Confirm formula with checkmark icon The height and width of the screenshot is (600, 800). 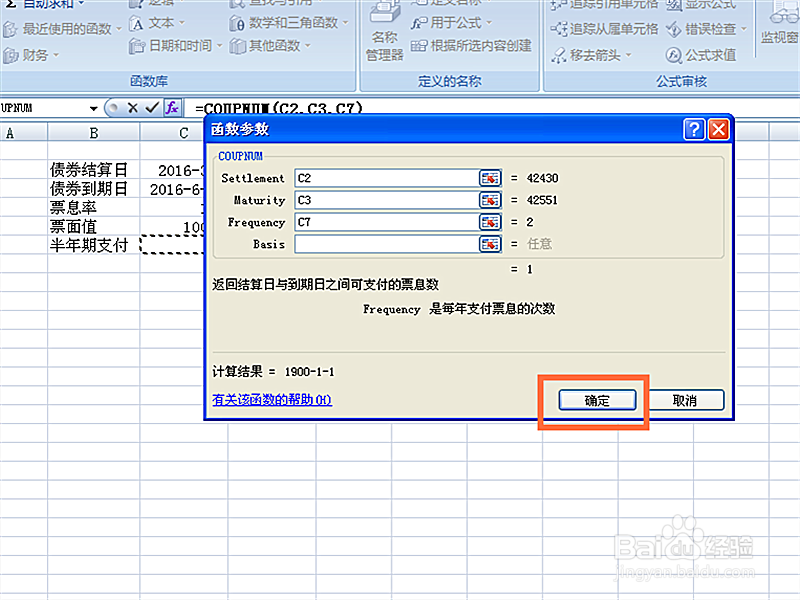[152, 108]
